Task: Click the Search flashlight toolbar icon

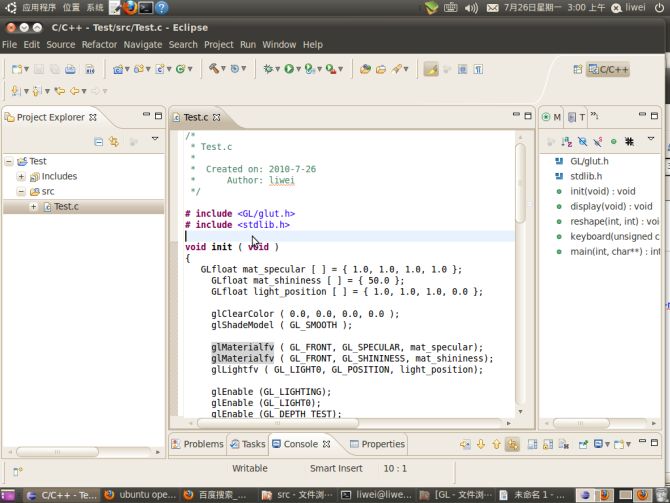Action: pos(397,69)
